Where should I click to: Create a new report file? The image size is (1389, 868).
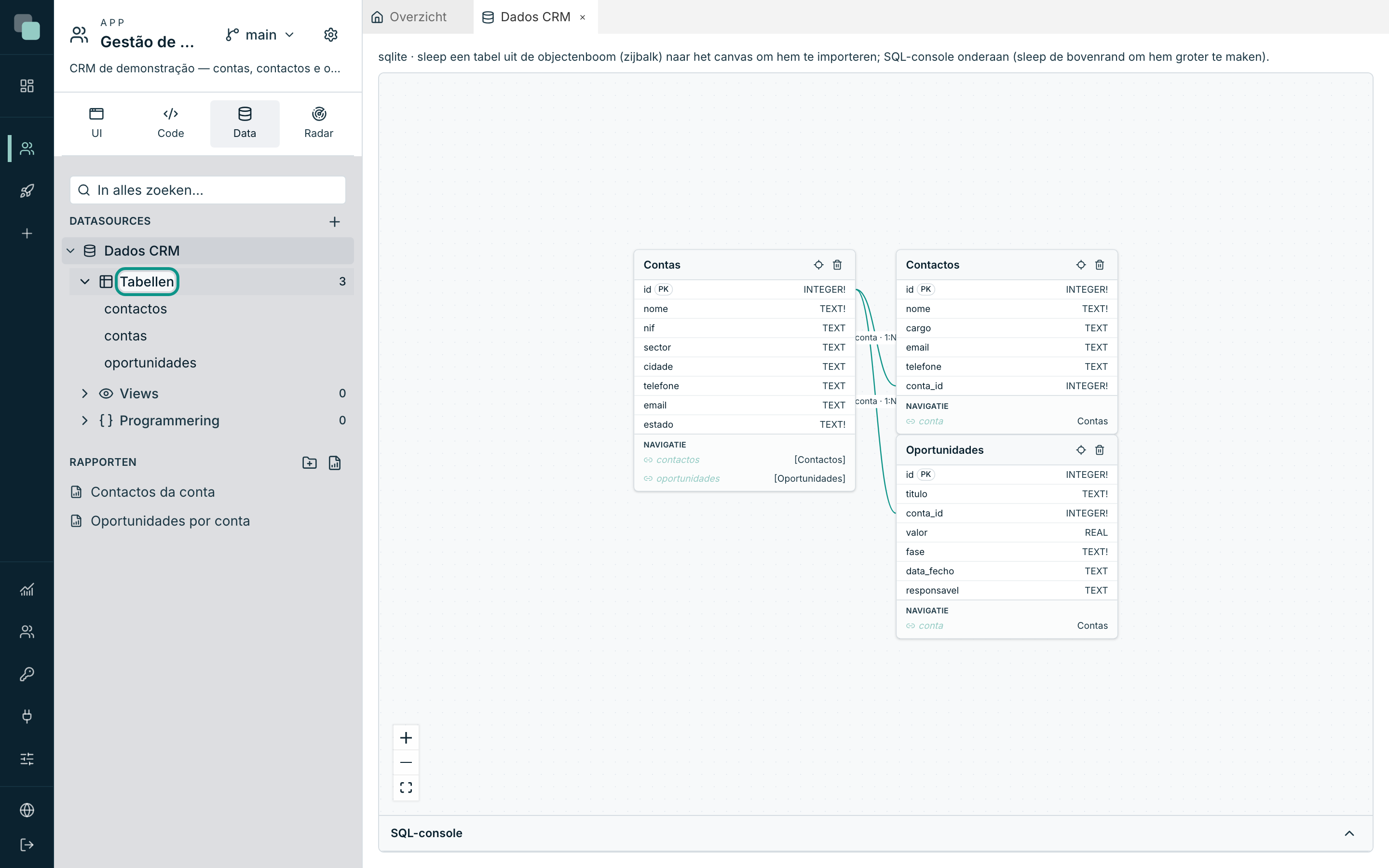pos(335,463)
